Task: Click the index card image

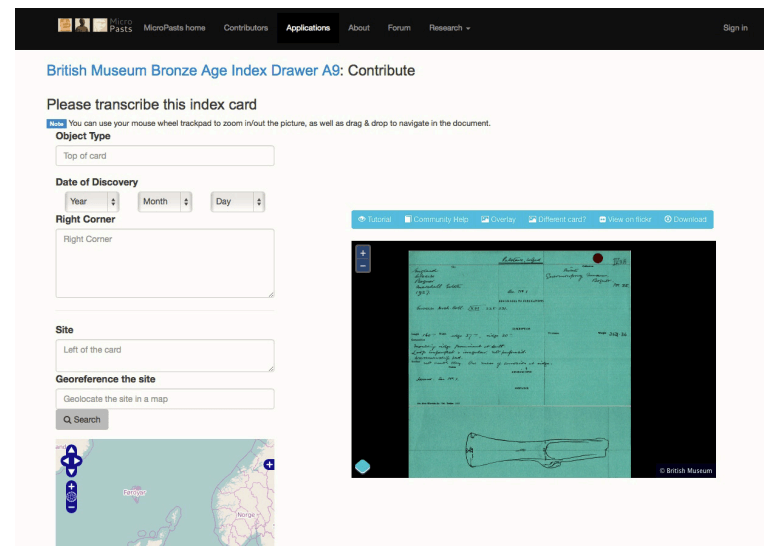Action: coord(519,364)
